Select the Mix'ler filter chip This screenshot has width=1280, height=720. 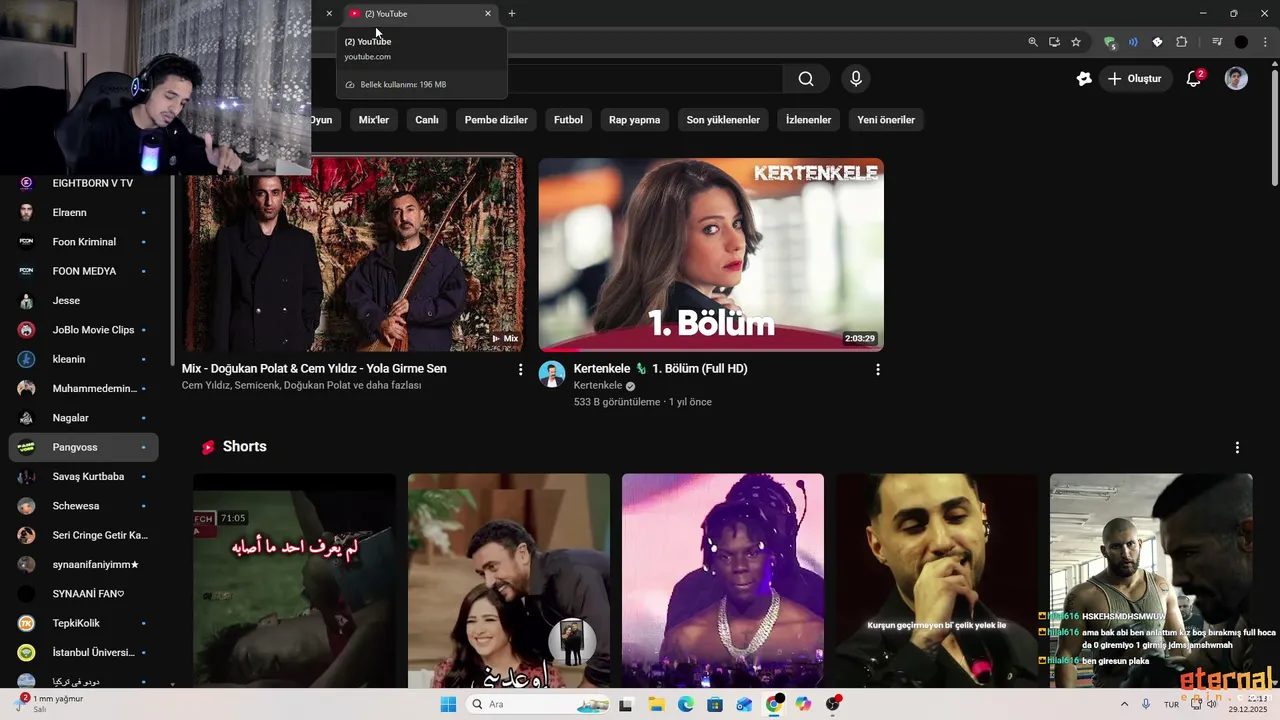(x=373, y=120)
